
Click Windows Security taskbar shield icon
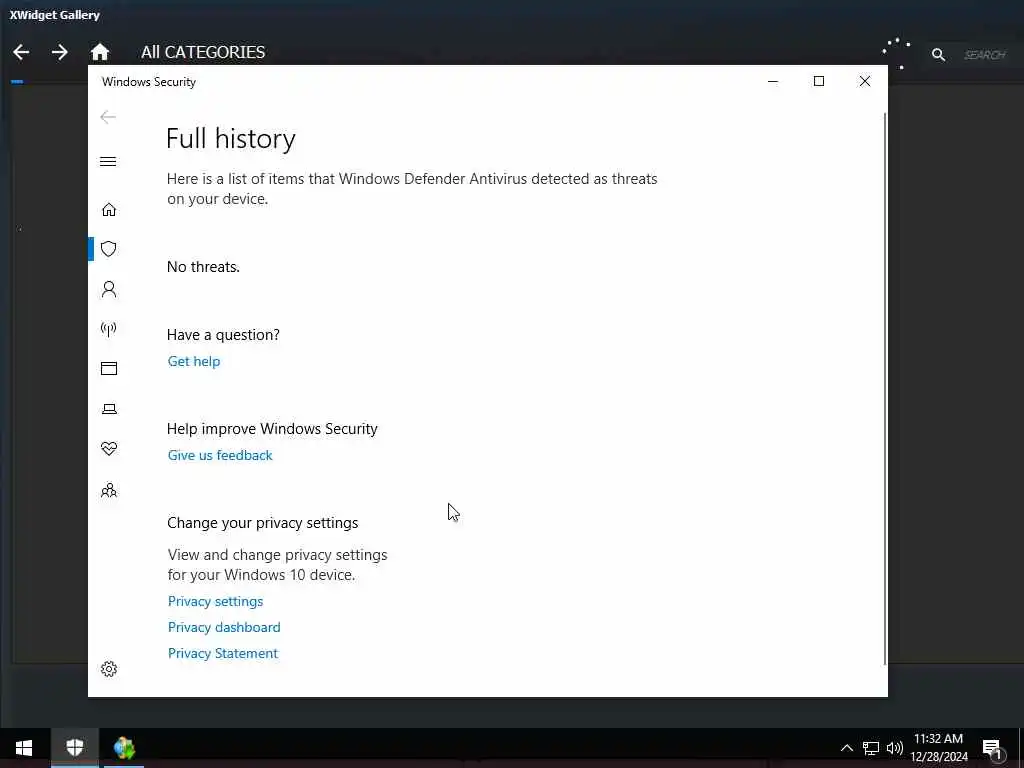click(75, 748)
